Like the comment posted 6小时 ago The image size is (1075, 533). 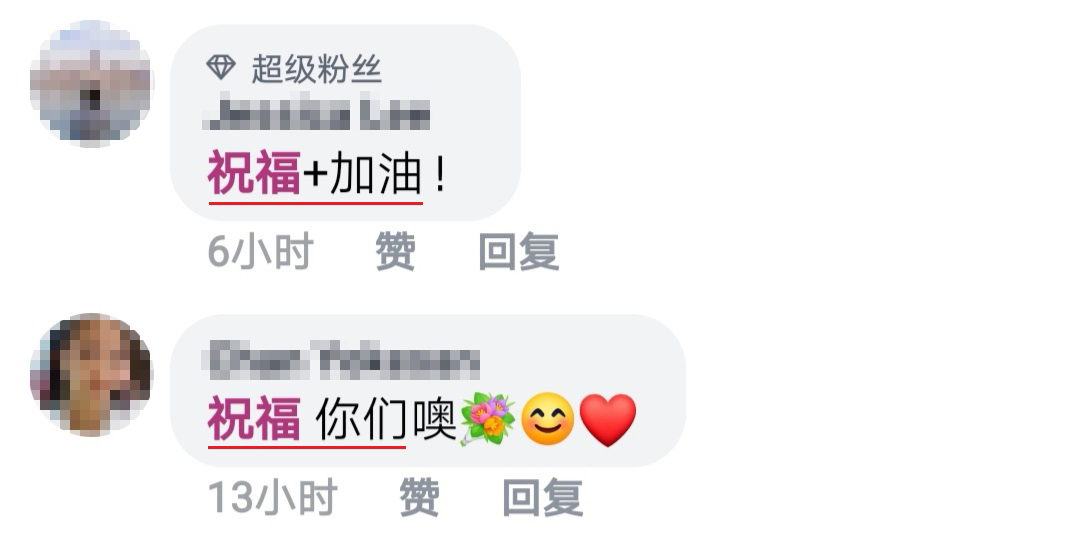coord(395,251)
